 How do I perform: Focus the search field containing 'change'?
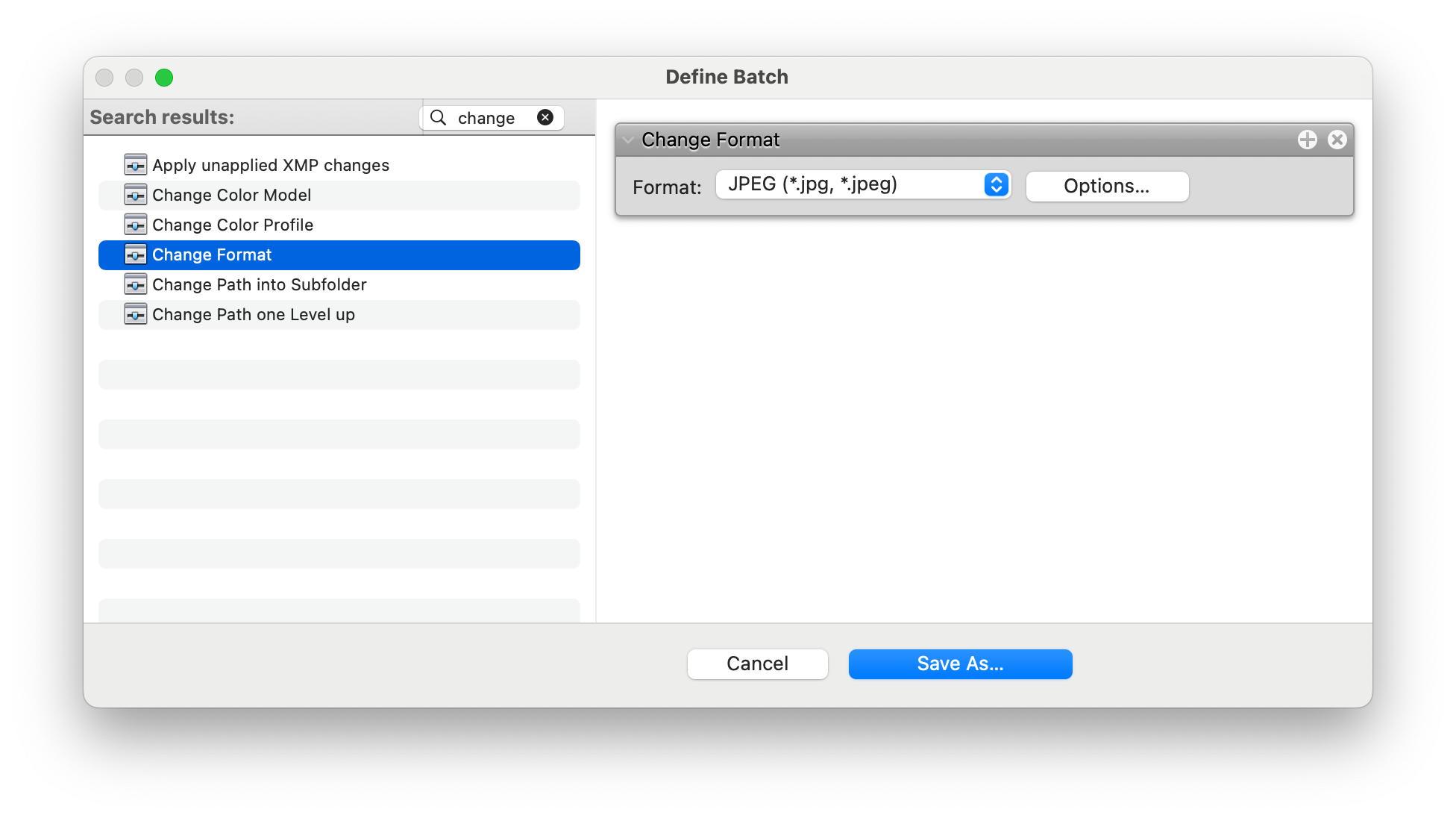point(492,118)
